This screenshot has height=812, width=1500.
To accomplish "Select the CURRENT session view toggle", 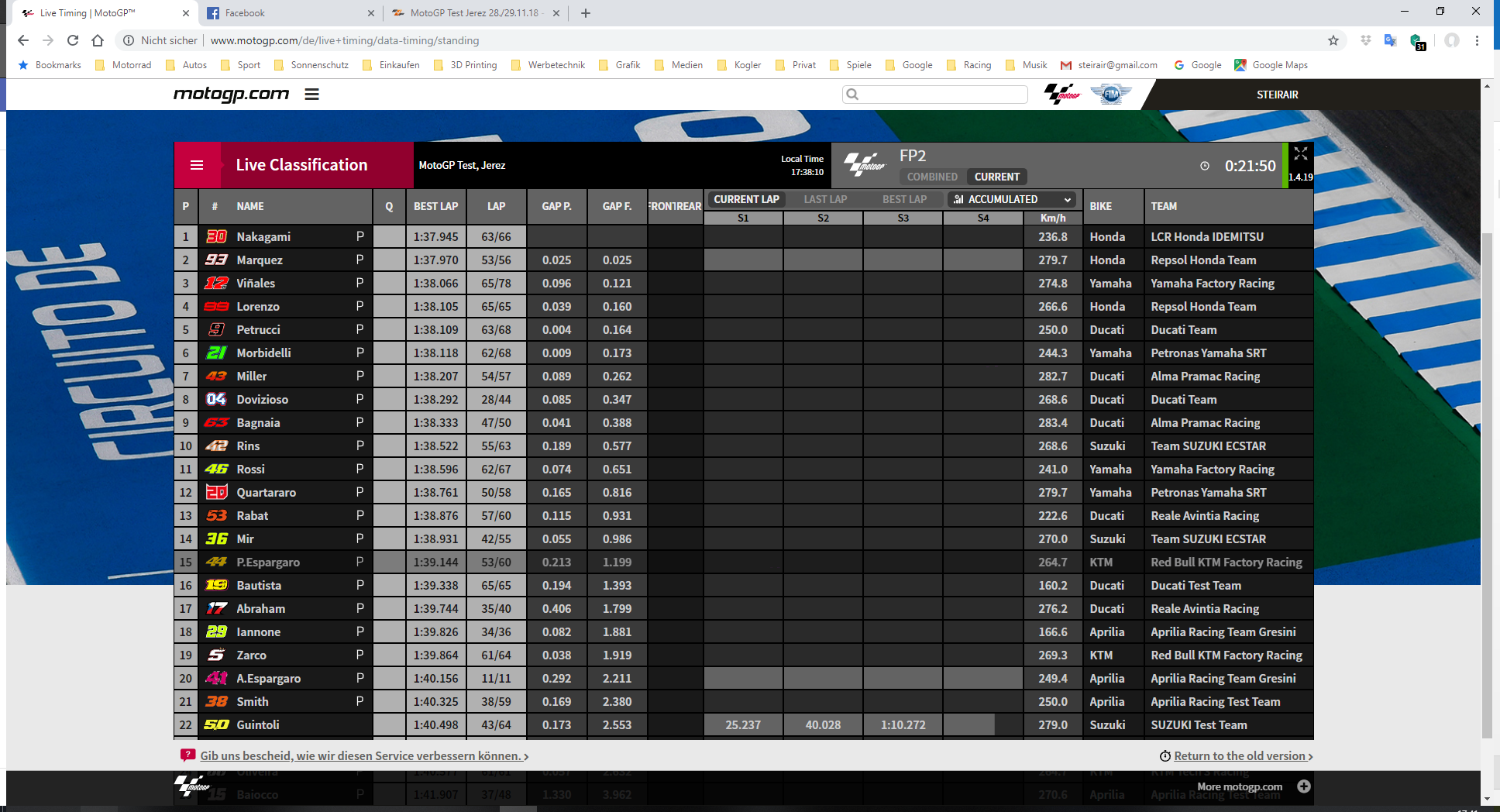I will pos(996,177).
